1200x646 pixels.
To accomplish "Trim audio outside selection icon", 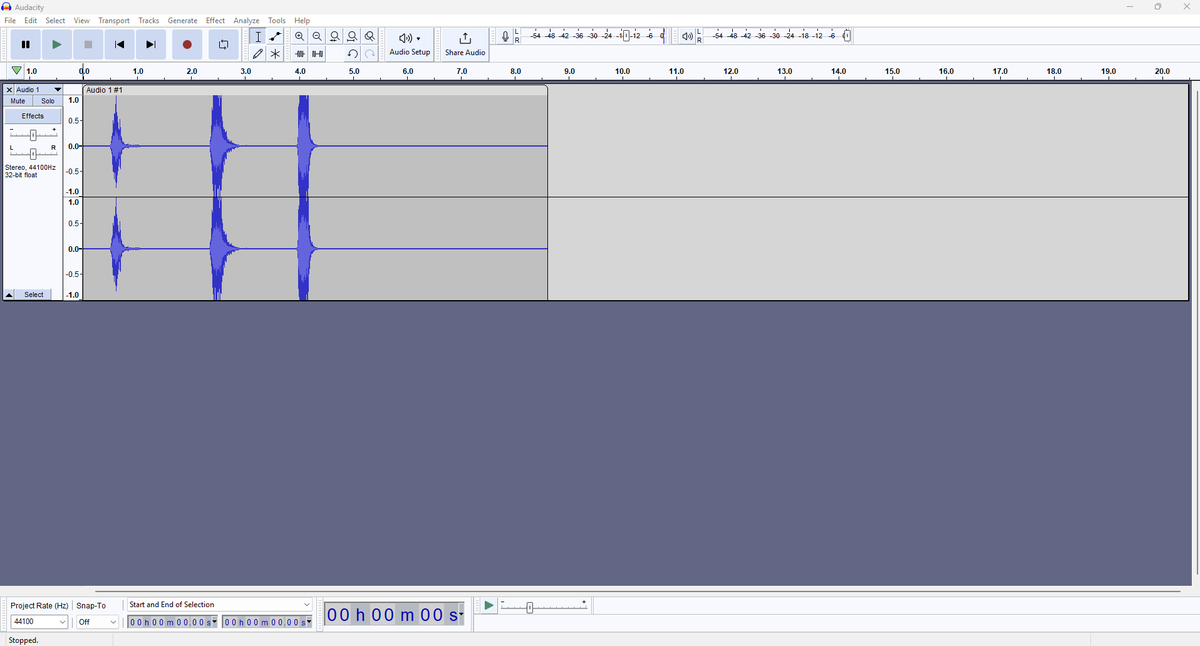I will pos(300,53).
